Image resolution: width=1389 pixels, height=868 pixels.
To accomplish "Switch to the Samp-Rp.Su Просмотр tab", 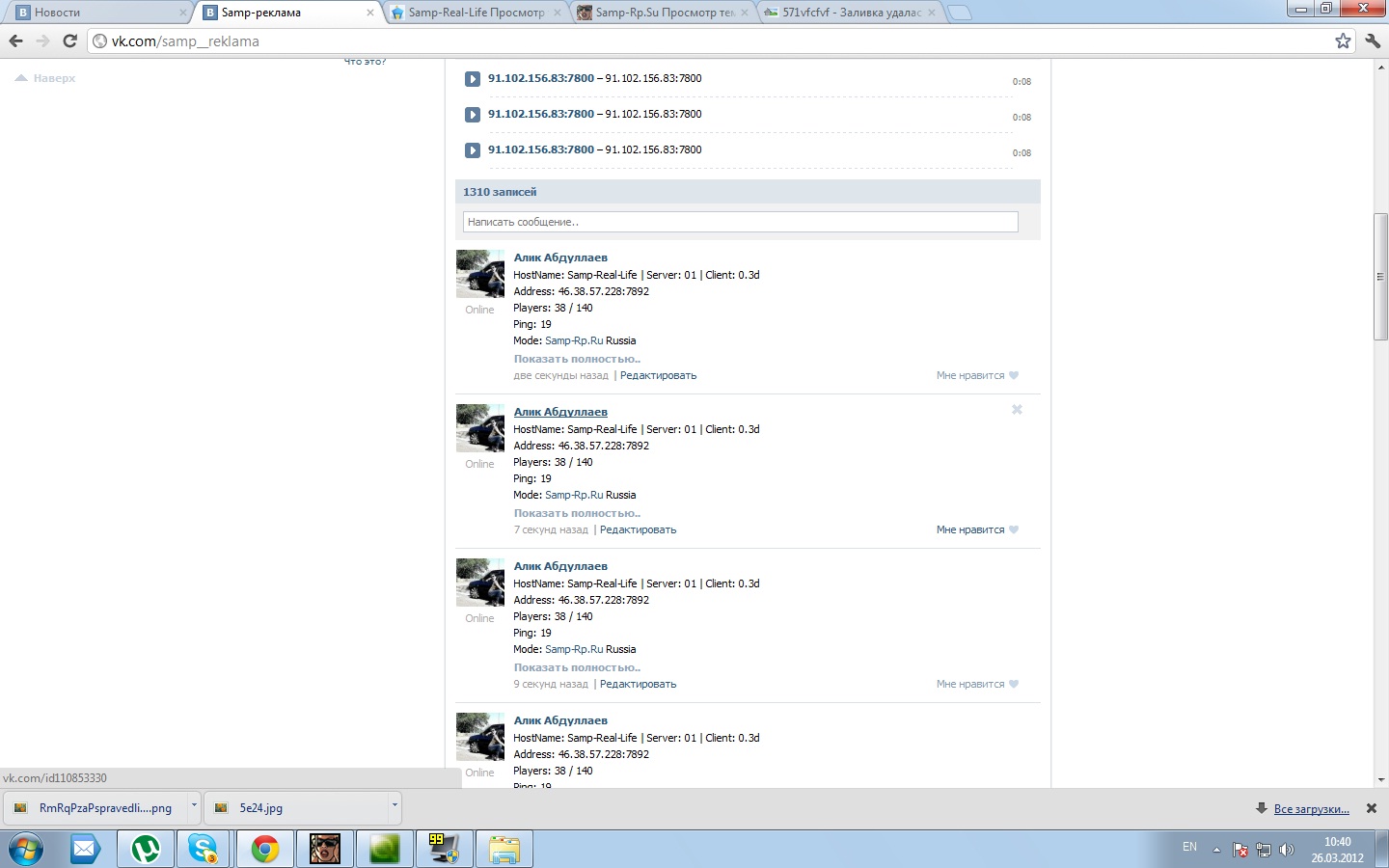I will tap(664, 13).
